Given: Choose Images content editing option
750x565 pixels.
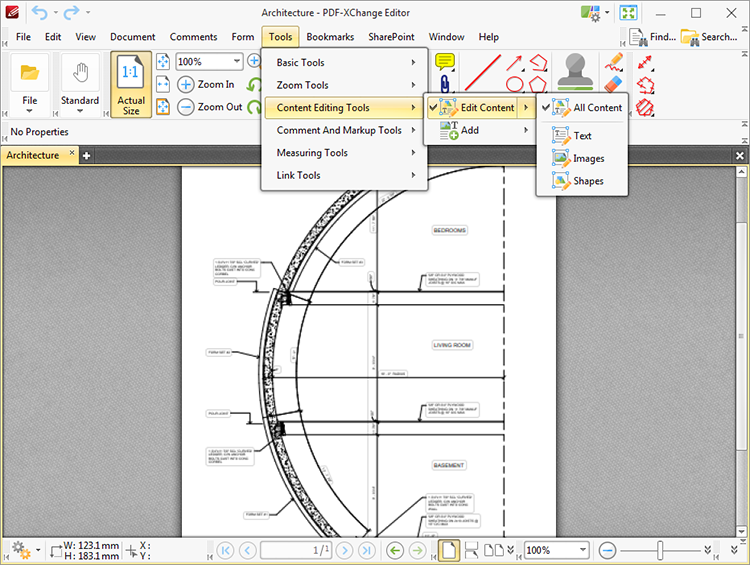Looking at the screenshot, I should 588,159.
